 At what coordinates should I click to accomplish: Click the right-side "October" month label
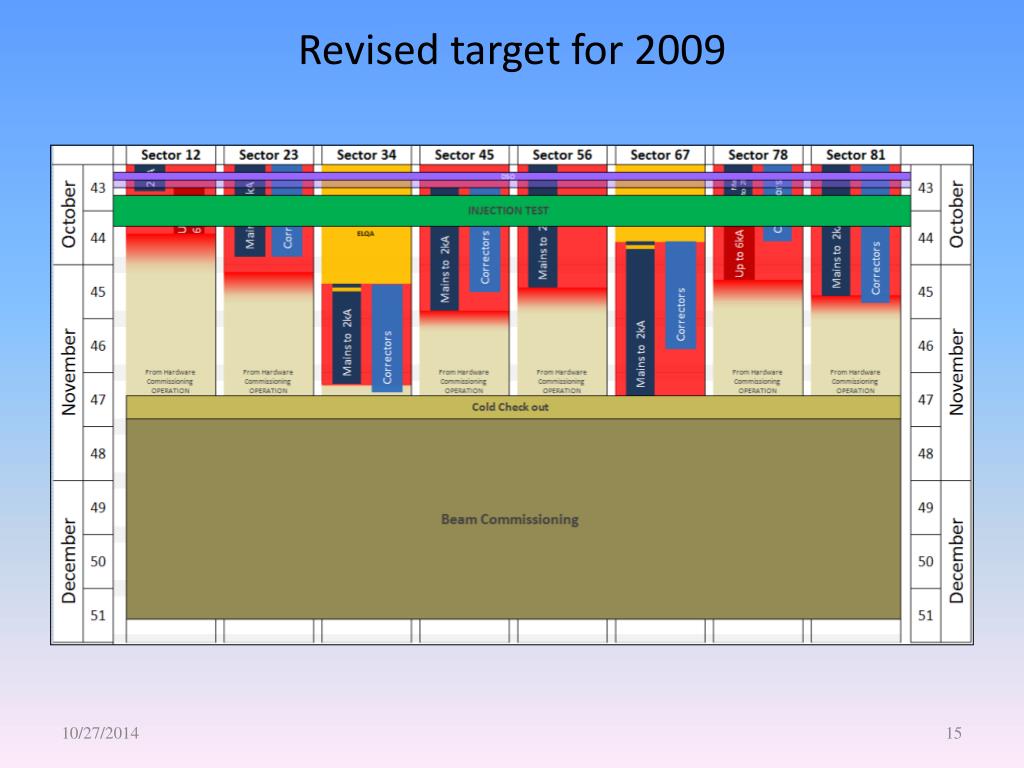956,214
